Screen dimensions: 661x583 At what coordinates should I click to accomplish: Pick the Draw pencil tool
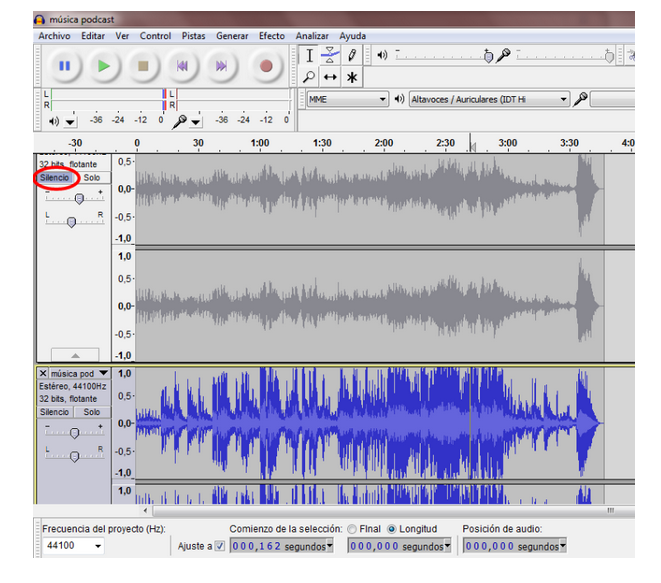(x=352, y=56)
